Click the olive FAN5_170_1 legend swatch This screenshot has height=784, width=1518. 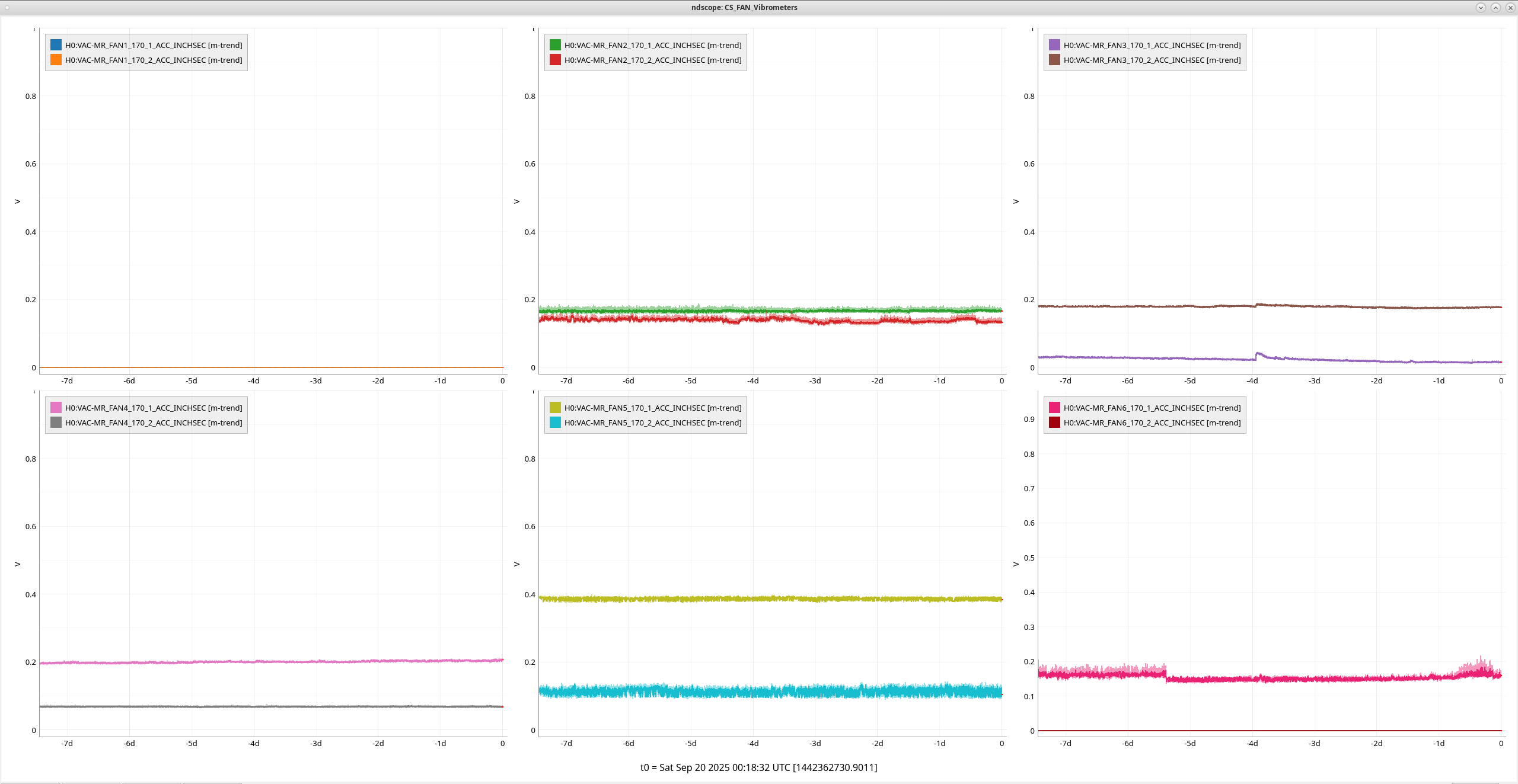coord(555,408)
